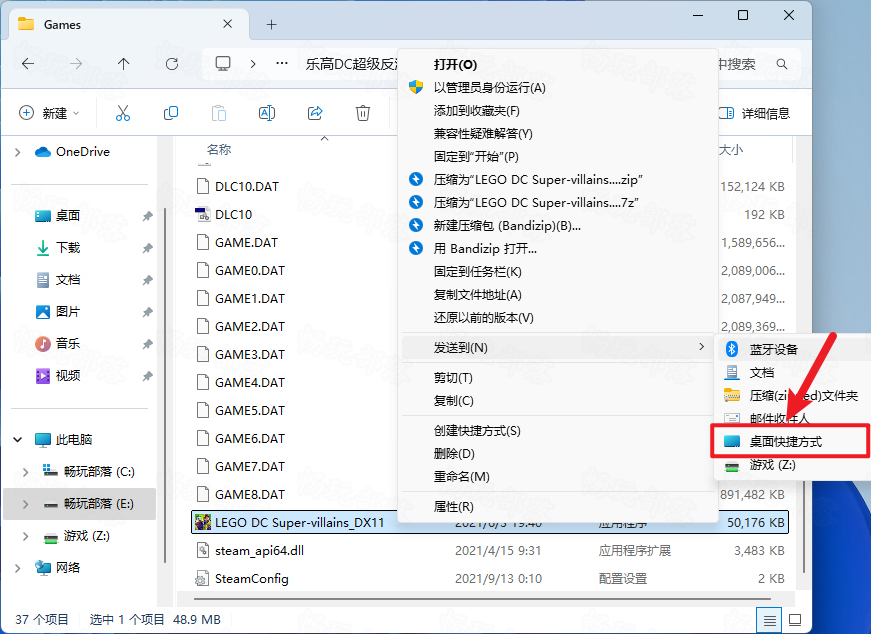
Task: Choose Pin to Taskbar (K)
Action: 558,272
